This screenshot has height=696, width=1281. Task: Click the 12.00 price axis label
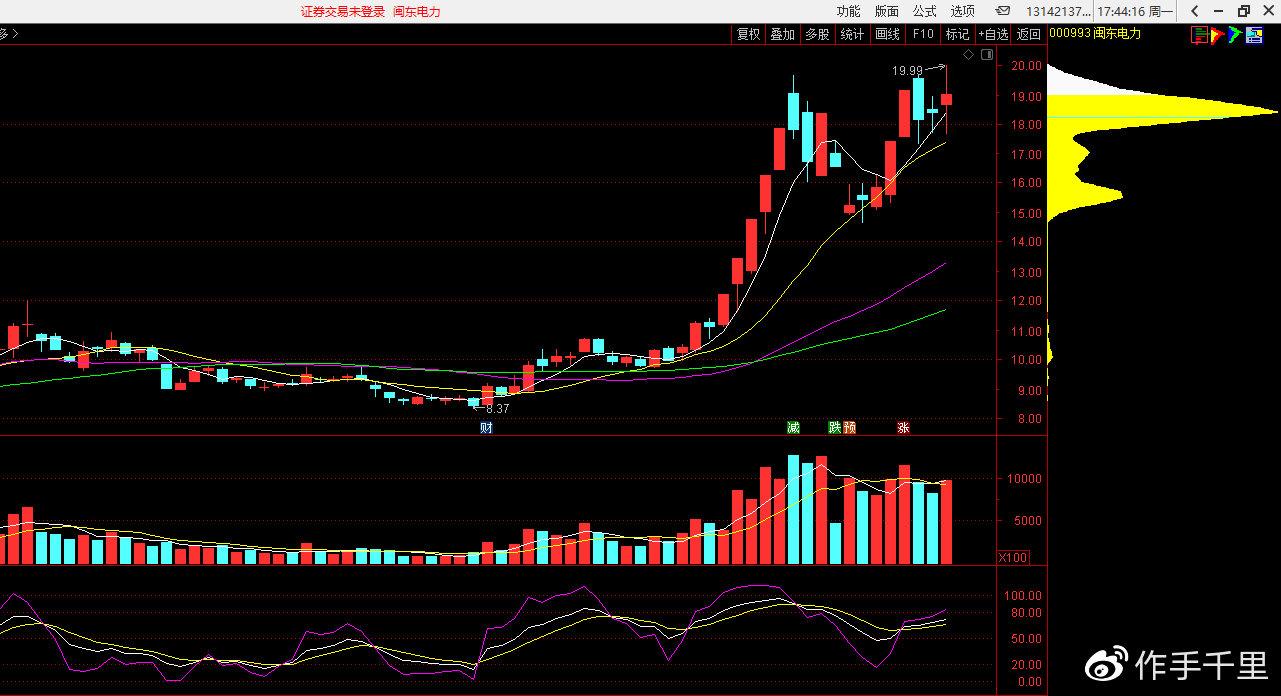[x=1027, y=301]
